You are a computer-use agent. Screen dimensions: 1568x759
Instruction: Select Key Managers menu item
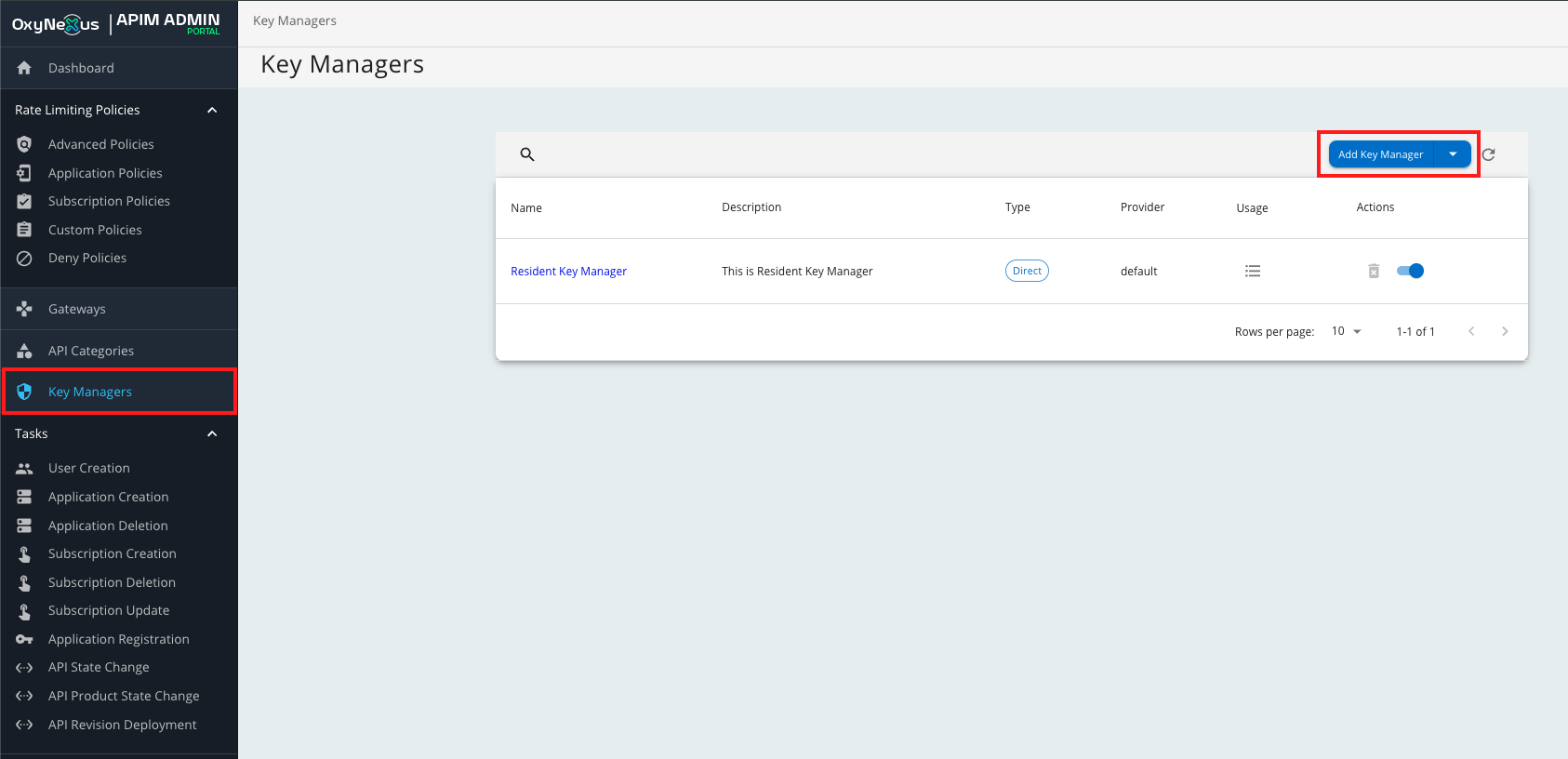click(119, 392)
